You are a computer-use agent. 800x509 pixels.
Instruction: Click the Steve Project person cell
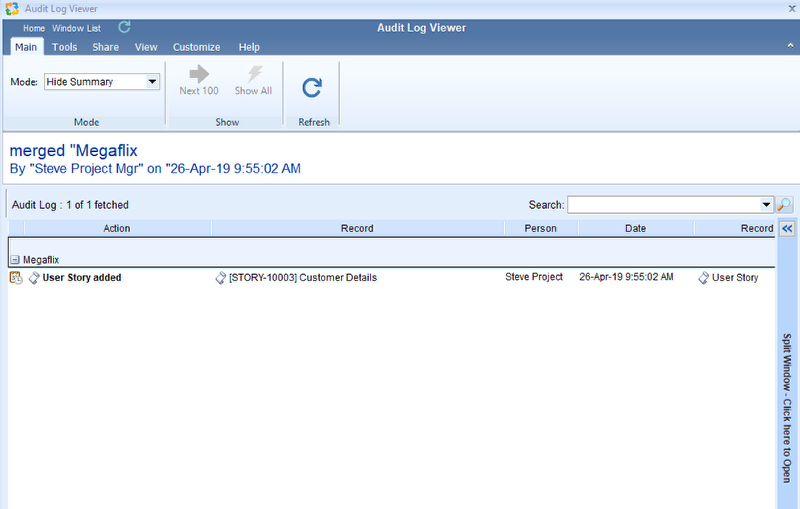click(x=534, y=277)
